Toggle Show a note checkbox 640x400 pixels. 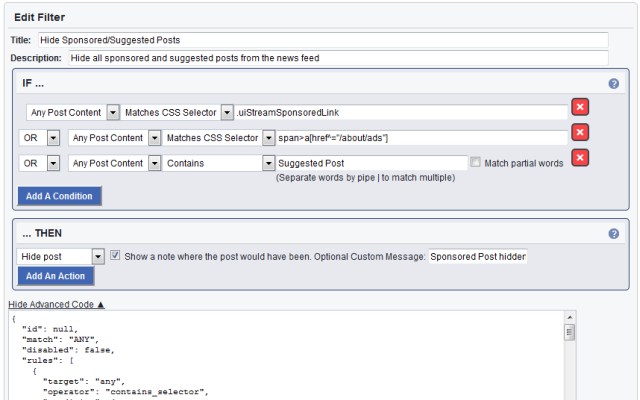click(115, 256)
